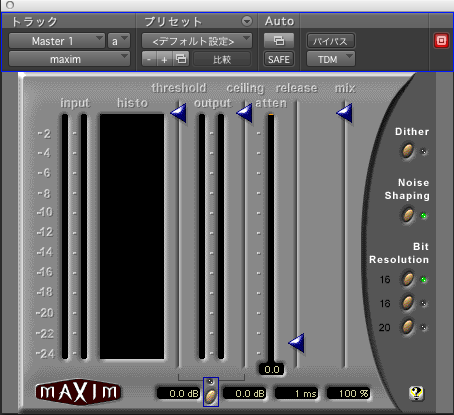Click the mix slider blue arrow handle
Screen dimensions: 454x415
pyautogui.click(x=344, y=113)
